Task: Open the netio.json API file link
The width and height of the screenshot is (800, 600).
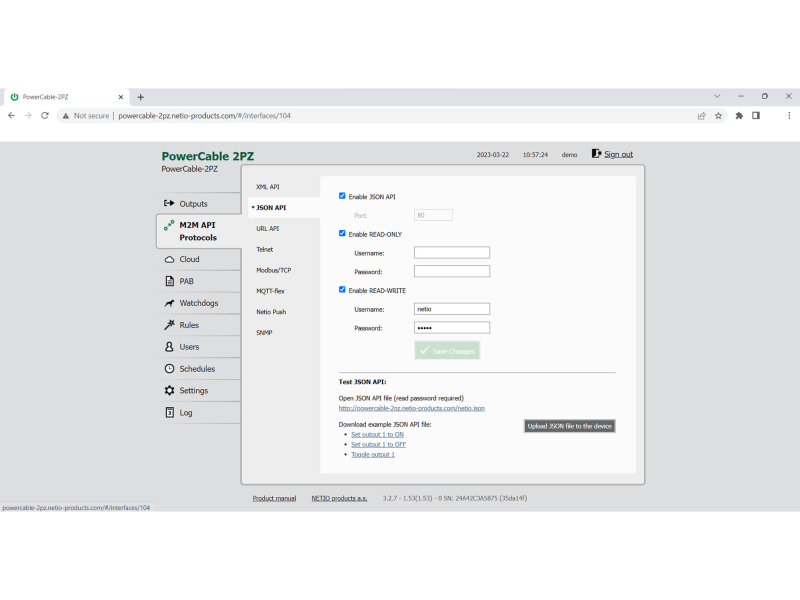Action: tap(412, 408)
